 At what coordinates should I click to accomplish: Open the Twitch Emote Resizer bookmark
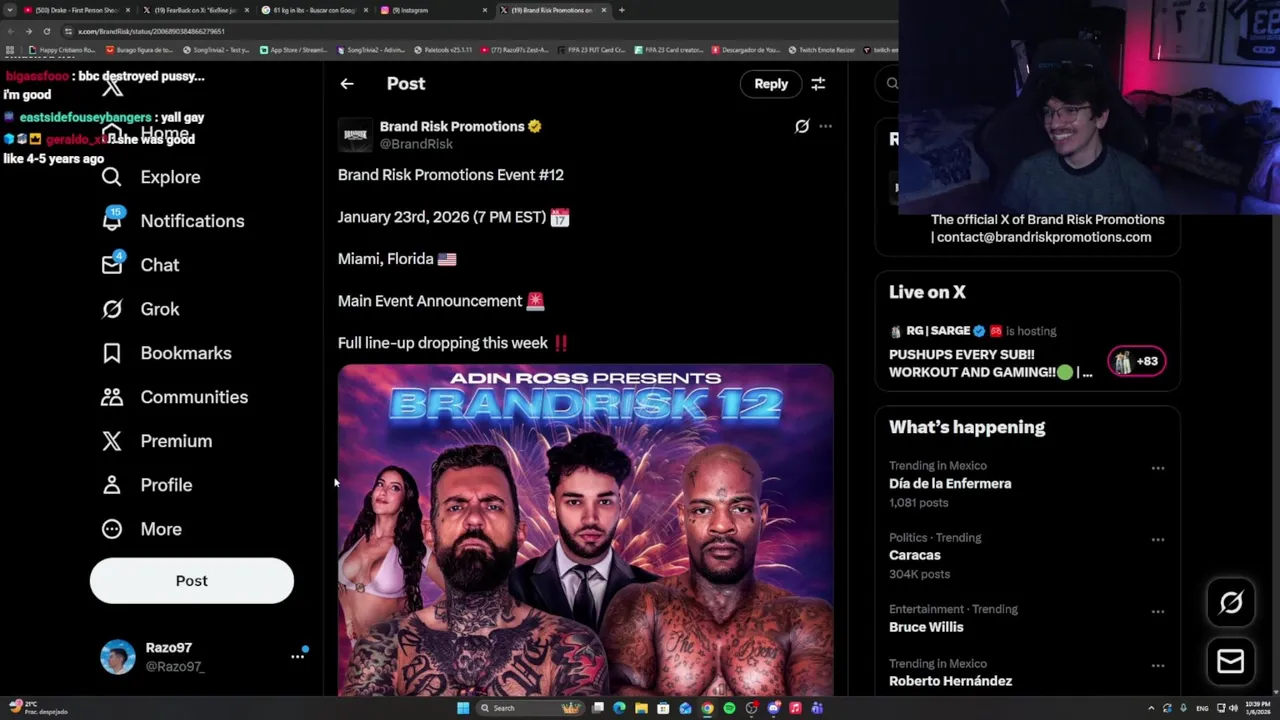[824, 49]
